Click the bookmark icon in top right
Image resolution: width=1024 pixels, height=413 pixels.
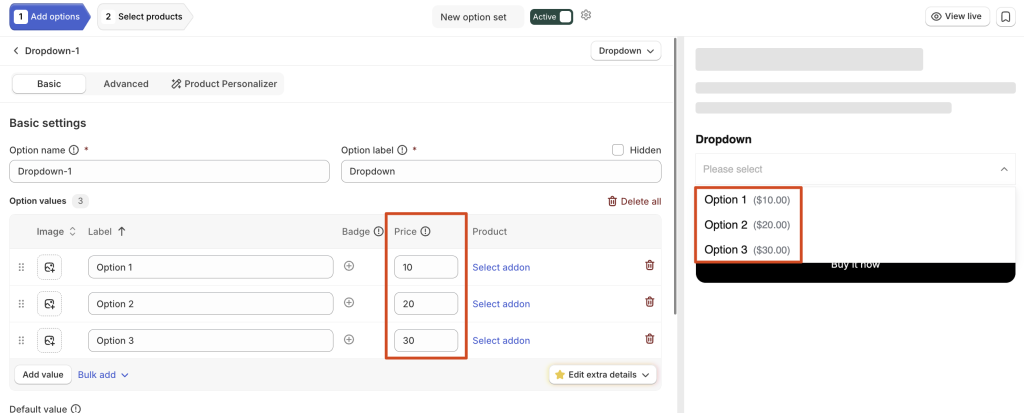1005,17
